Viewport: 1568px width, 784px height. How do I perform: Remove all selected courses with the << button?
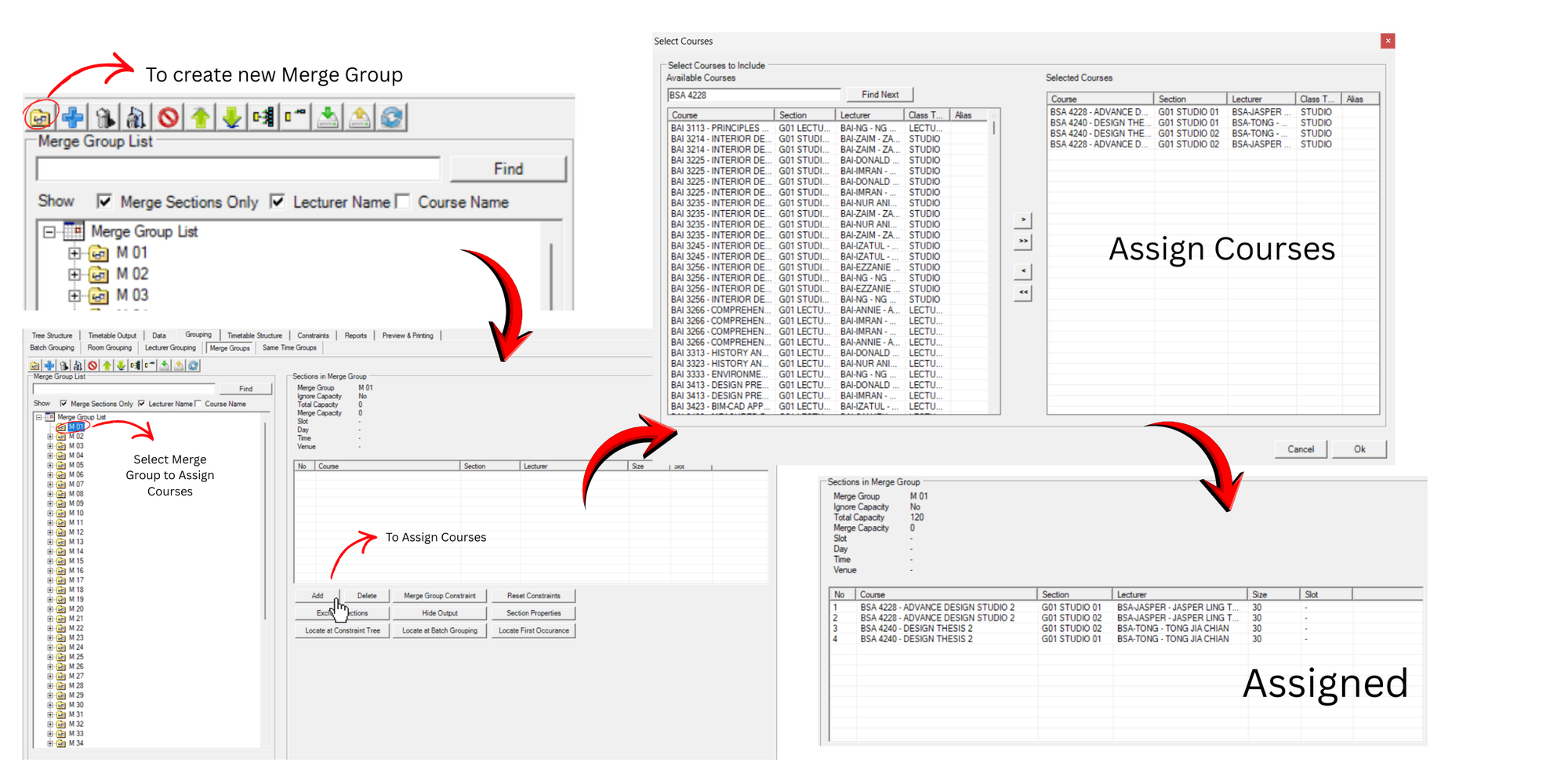pos(1023,292)
